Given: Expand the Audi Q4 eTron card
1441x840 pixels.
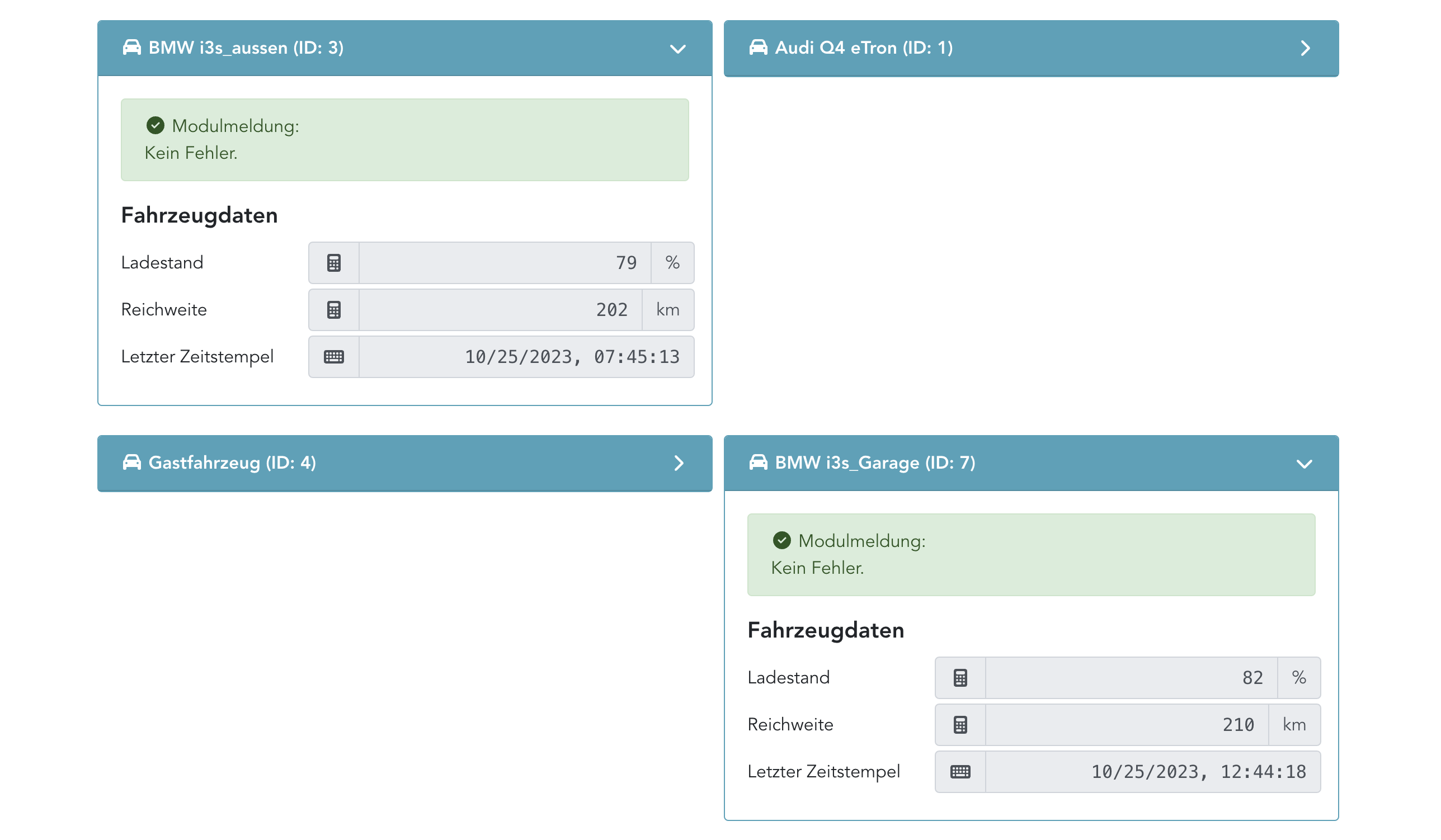Looking at the screenshot, I should 1305,48.
